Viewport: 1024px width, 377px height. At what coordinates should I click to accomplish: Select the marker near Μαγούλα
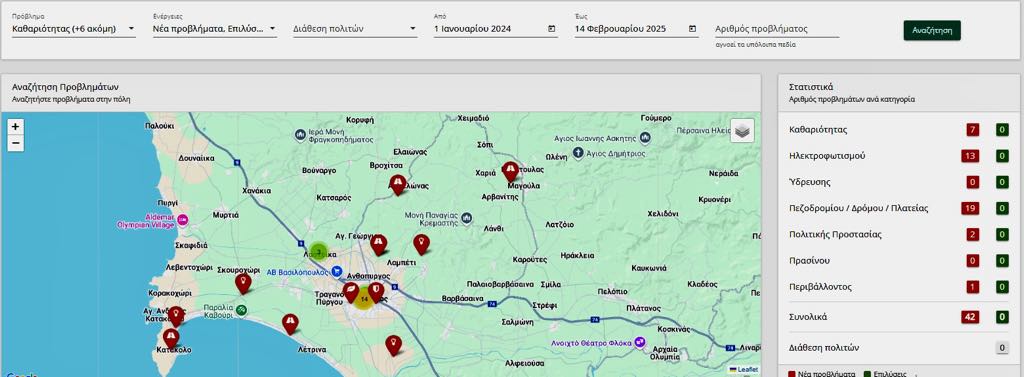point(510,172)
